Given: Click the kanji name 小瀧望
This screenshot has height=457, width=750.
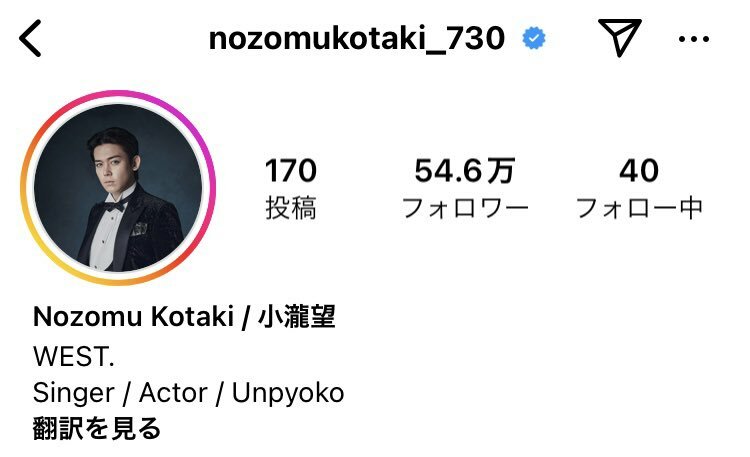Looking at the screenshot, I should pyautogui.click(x=297, y=317).
